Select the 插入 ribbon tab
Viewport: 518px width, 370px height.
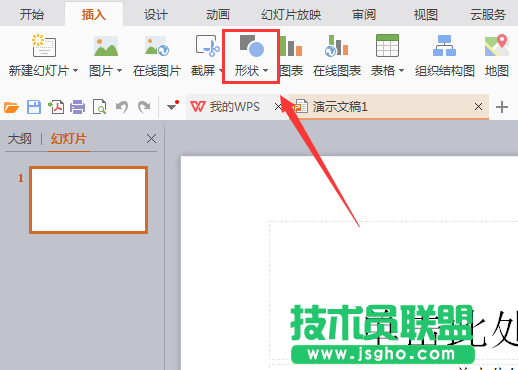click(94, 15)
